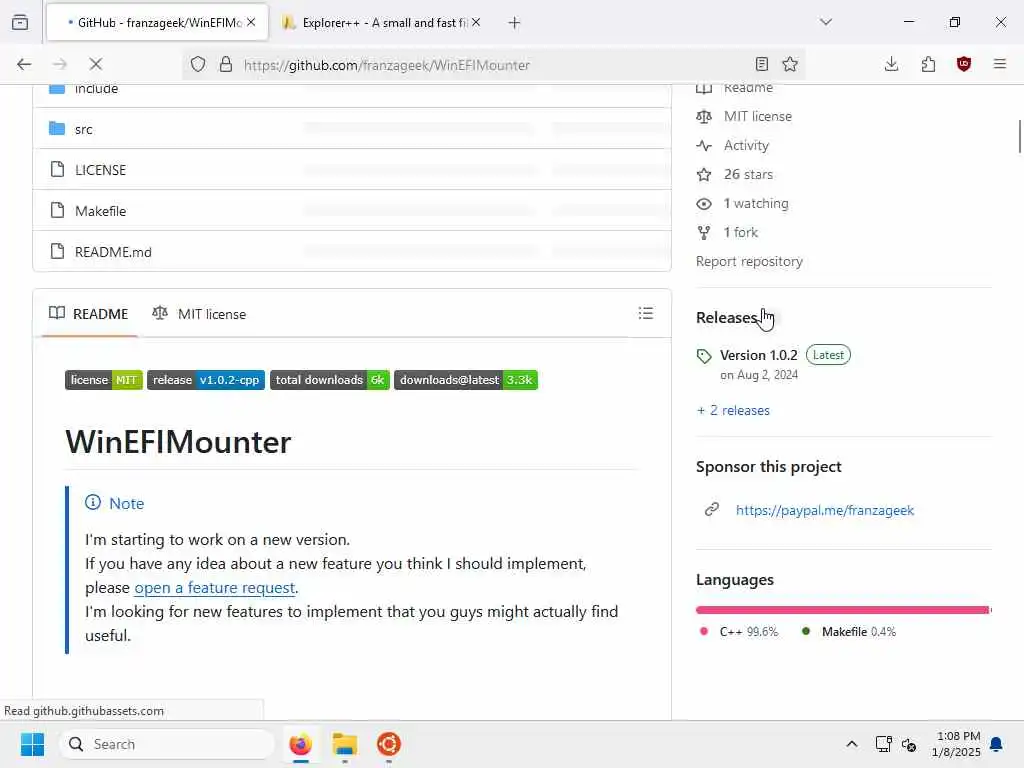1024x768 pixels.
Task: Open File Explorer from the taskbar
Action: (x=345, y=744)
